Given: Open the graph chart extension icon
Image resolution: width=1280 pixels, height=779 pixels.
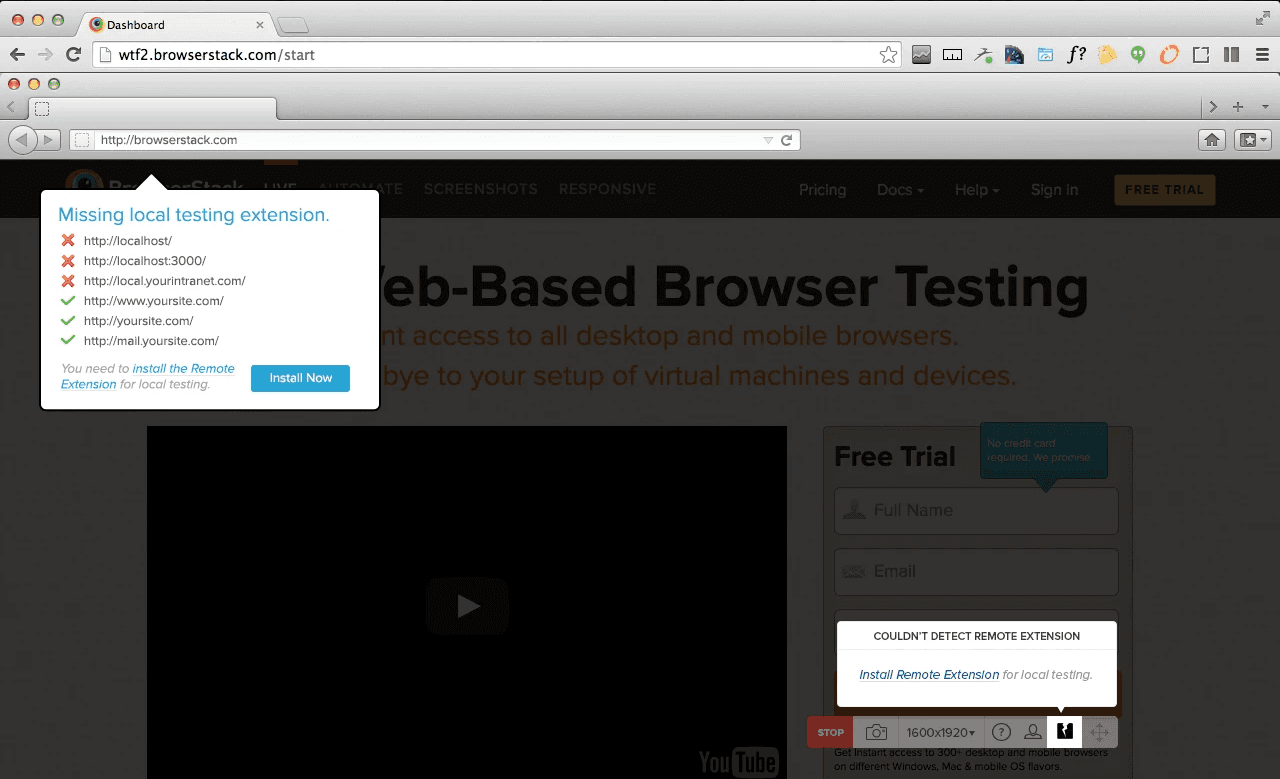Looking at the screenshot, I should [x=921, y=55].
